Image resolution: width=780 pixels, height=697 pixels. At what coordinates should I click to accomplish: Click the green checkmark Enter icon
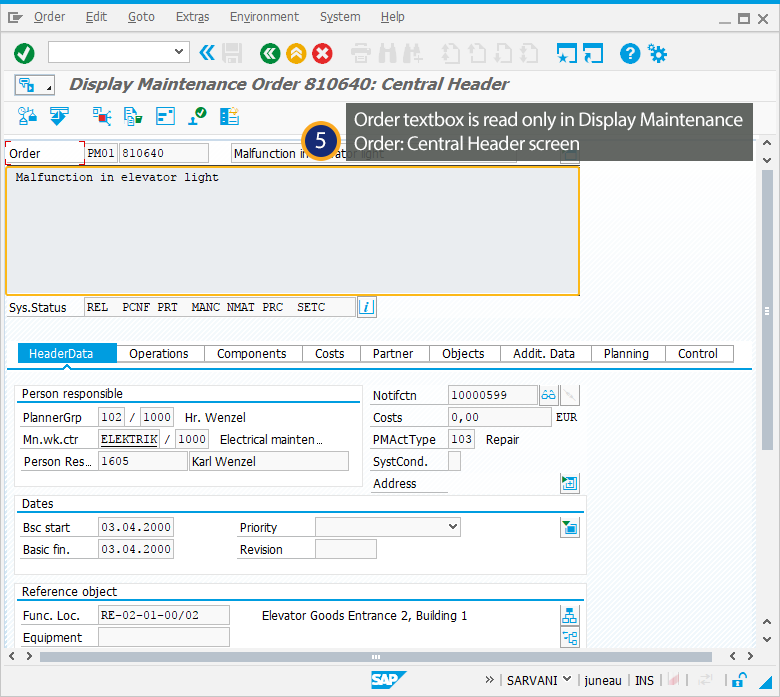24,53
